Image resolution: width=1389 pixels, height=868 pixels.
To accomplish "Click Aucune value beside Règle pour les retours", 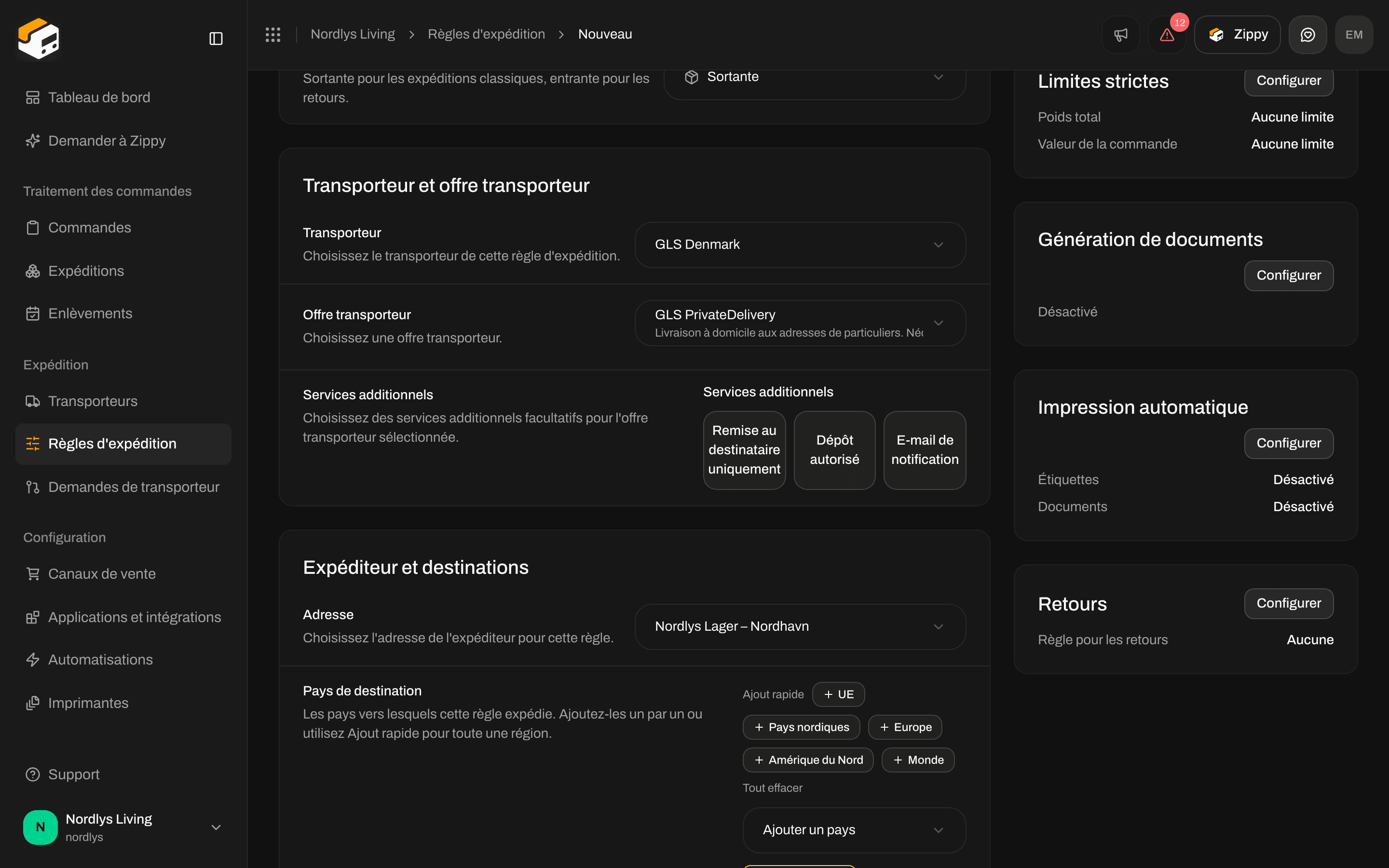I will (x=1310, y=640).
